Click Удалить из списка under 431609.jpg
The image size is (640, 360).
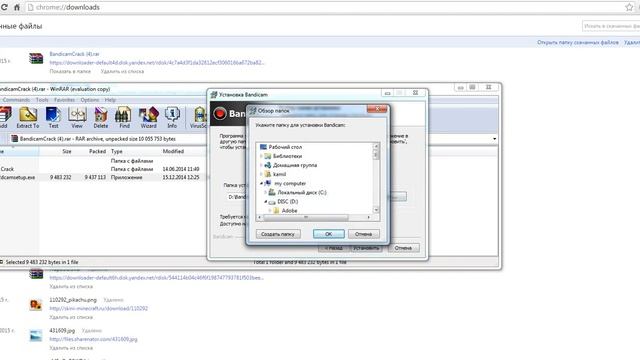(71, 348)
